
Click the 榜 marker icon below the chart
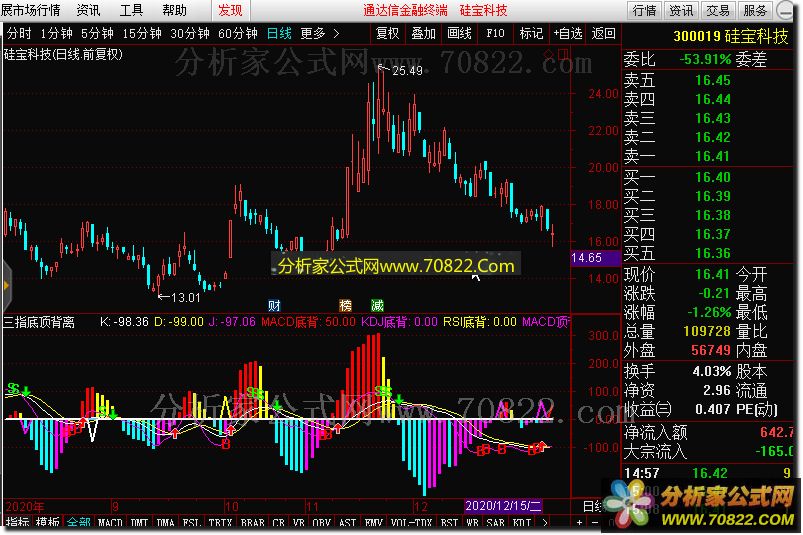point(346,306)
